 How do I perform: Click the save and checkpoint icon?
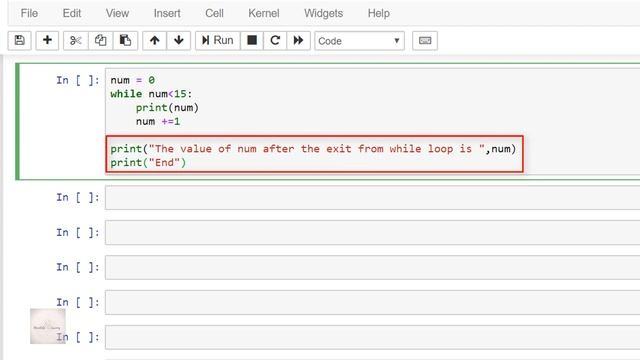point(20,40)
